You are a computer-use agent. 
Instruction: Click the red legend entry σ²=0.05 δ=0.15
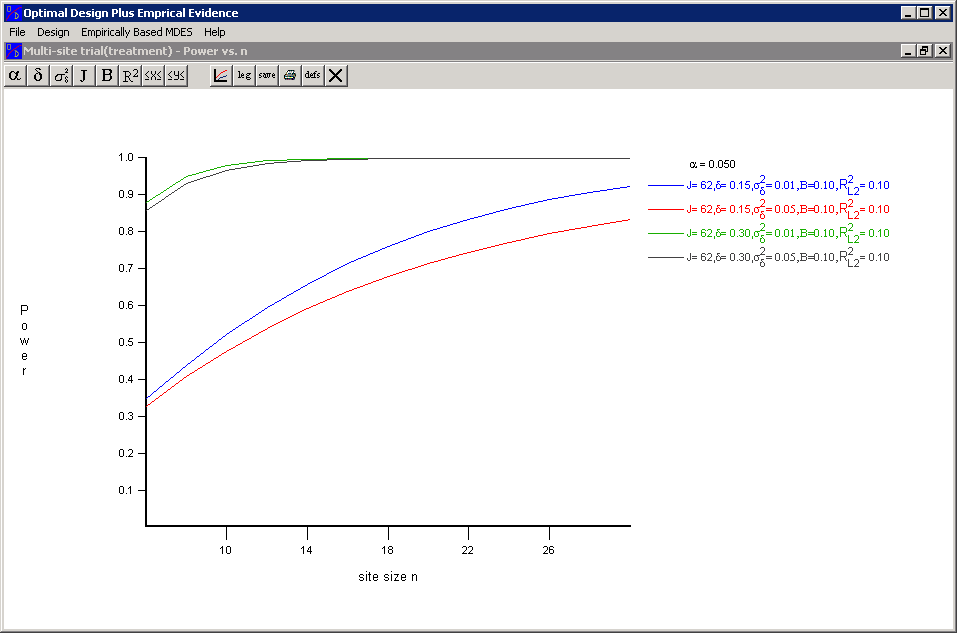click(x=769, y=209)
